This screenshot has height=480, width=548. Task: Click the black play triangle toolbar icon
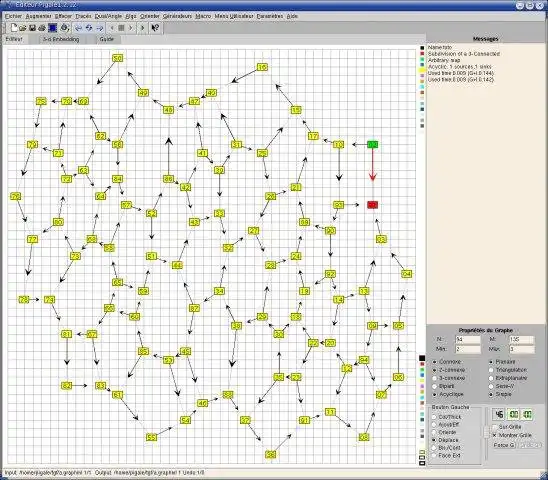point(143,28)
